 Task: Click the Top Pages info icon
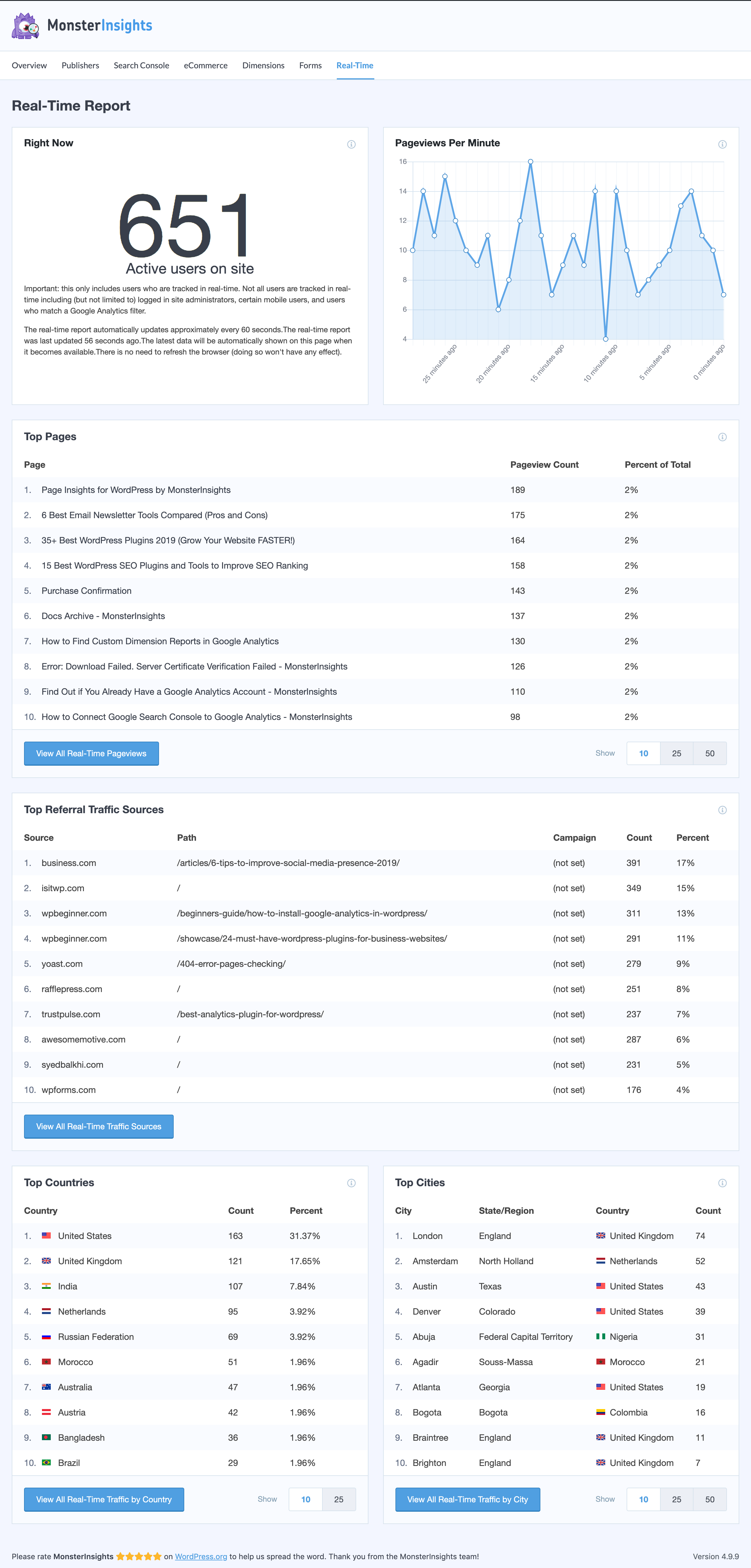pyautogui.click(x=722, y=437)
